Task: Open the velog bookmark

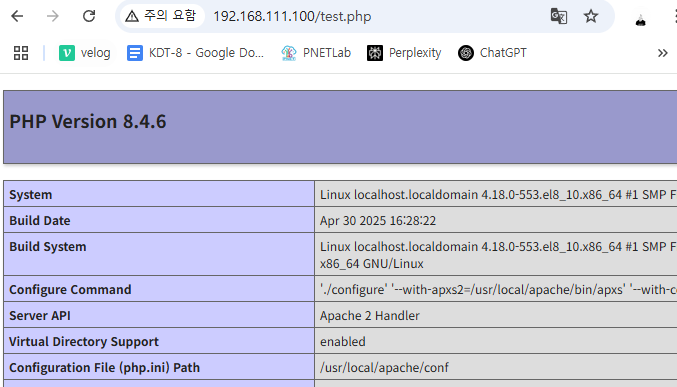Action: [85, 53]
